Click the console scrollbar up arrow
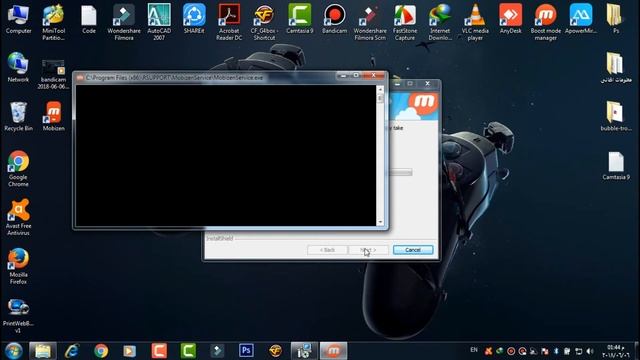The width and height of the screenshot is (640, 360). pyautogui.click(x=380, y=89)
